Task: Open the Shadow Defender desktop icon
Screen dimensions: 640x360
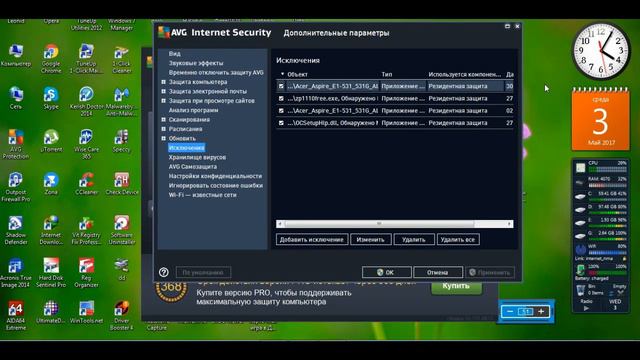Action: pos(16,230)
